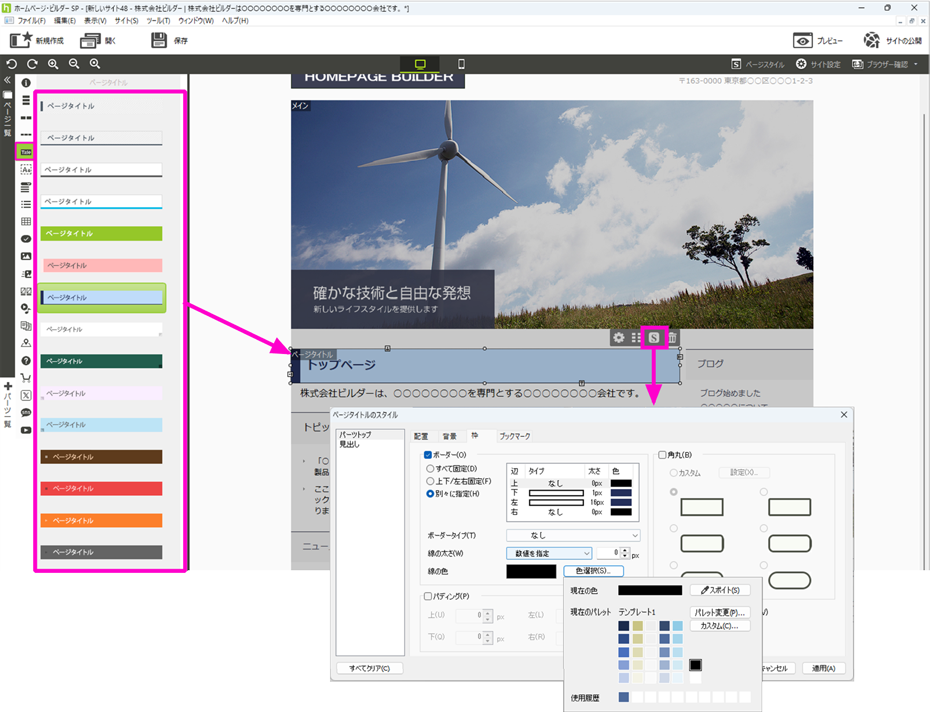Select the X social parts icon
Viewport: 930px width, 712px height.
click(x=26, y=395)
